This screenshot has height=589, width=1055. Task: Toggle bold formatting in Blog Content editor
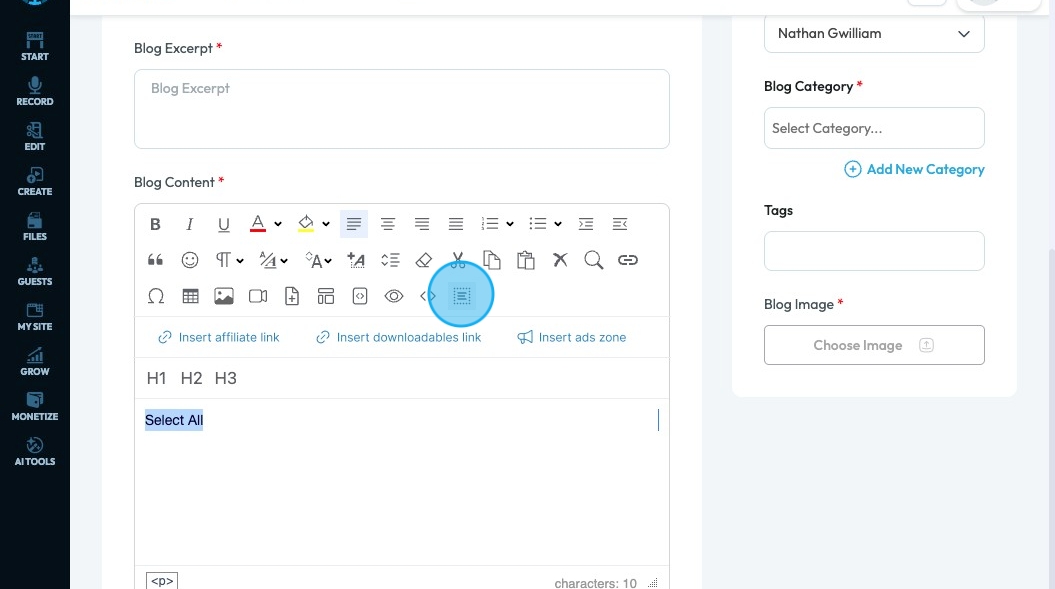tap(155, 224)
